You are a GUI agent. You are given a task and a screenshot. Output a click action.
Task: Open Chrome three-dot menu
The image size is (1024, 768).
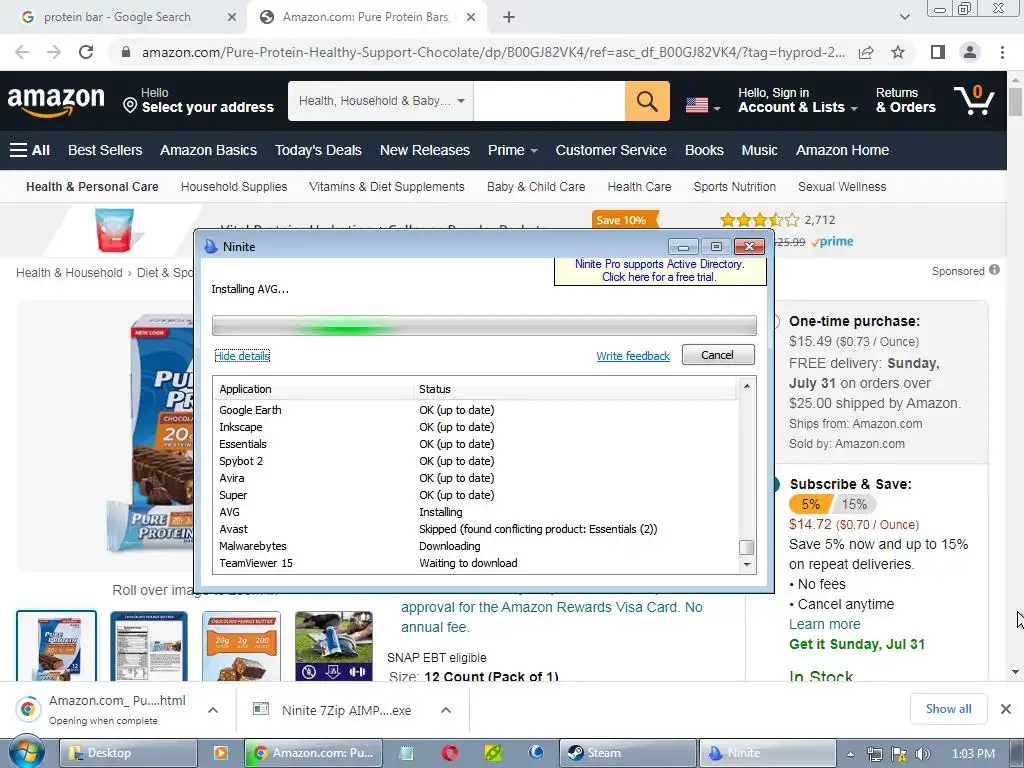[x=1002, y=52]
